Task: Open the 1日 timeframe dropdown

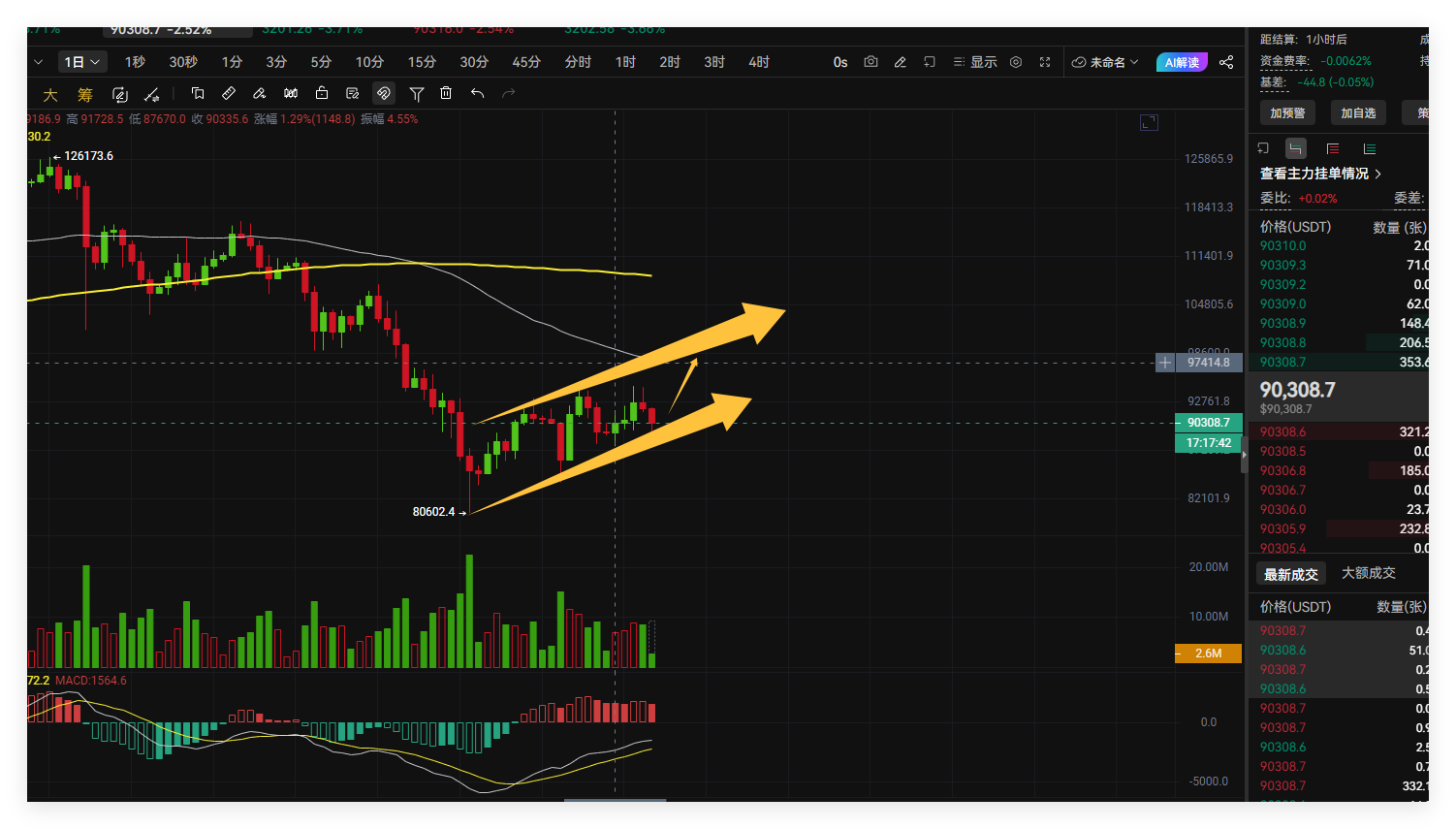Action: (81, 62)
